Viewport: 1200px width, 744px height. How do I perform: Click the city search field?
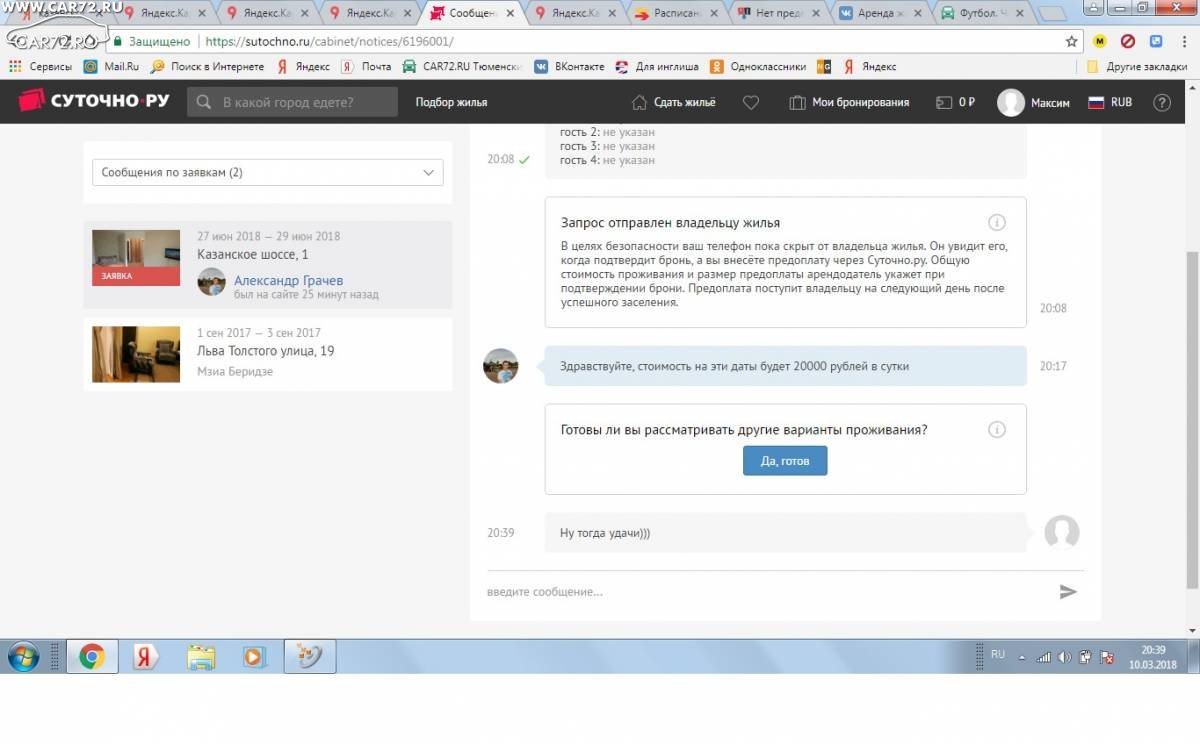(292, 102)
